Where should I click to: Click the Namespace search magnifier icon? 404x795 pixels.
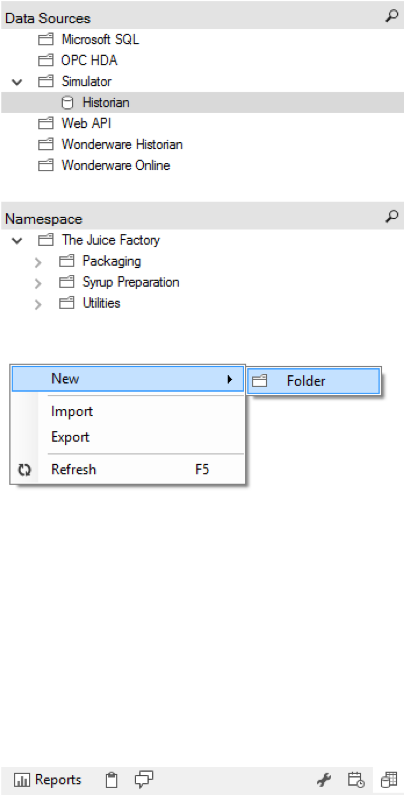391,217
